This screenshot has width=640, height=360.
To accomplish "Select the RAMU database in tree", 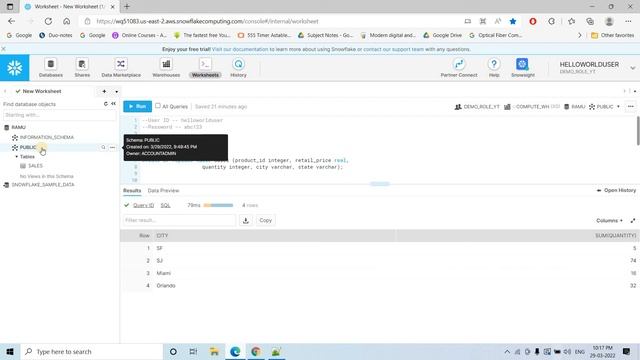I will [18, 127].
